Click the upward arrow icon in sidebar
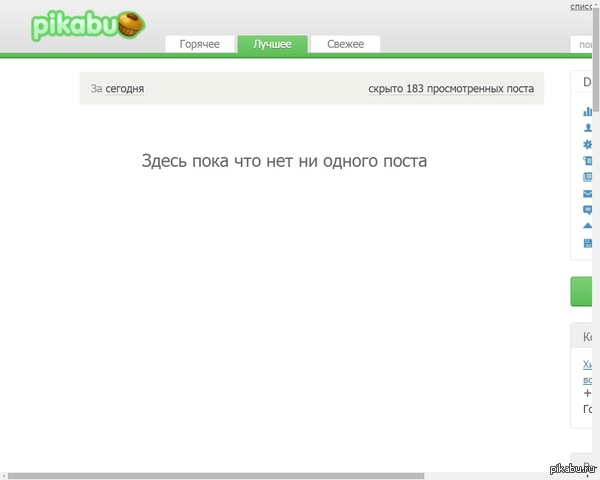This screenshot has height=480, width=600. point(587,226)
